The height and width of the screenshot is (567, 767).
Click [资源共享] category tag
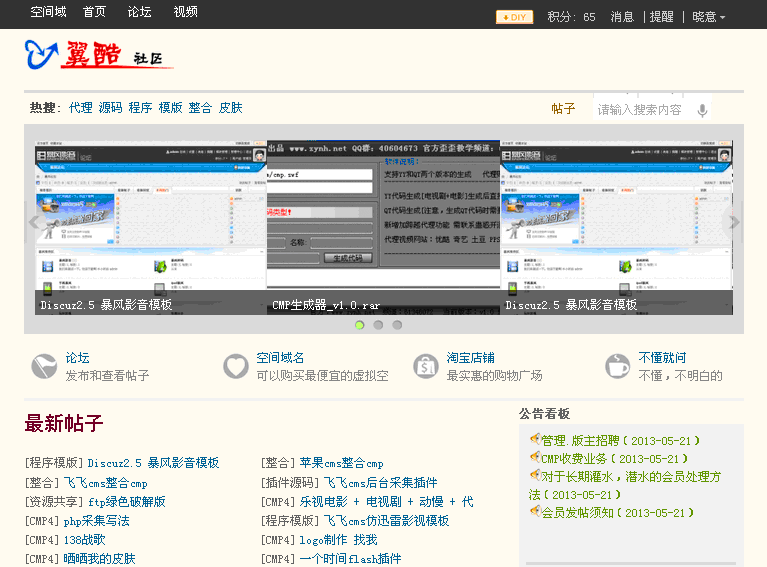[x=54, y=502]
